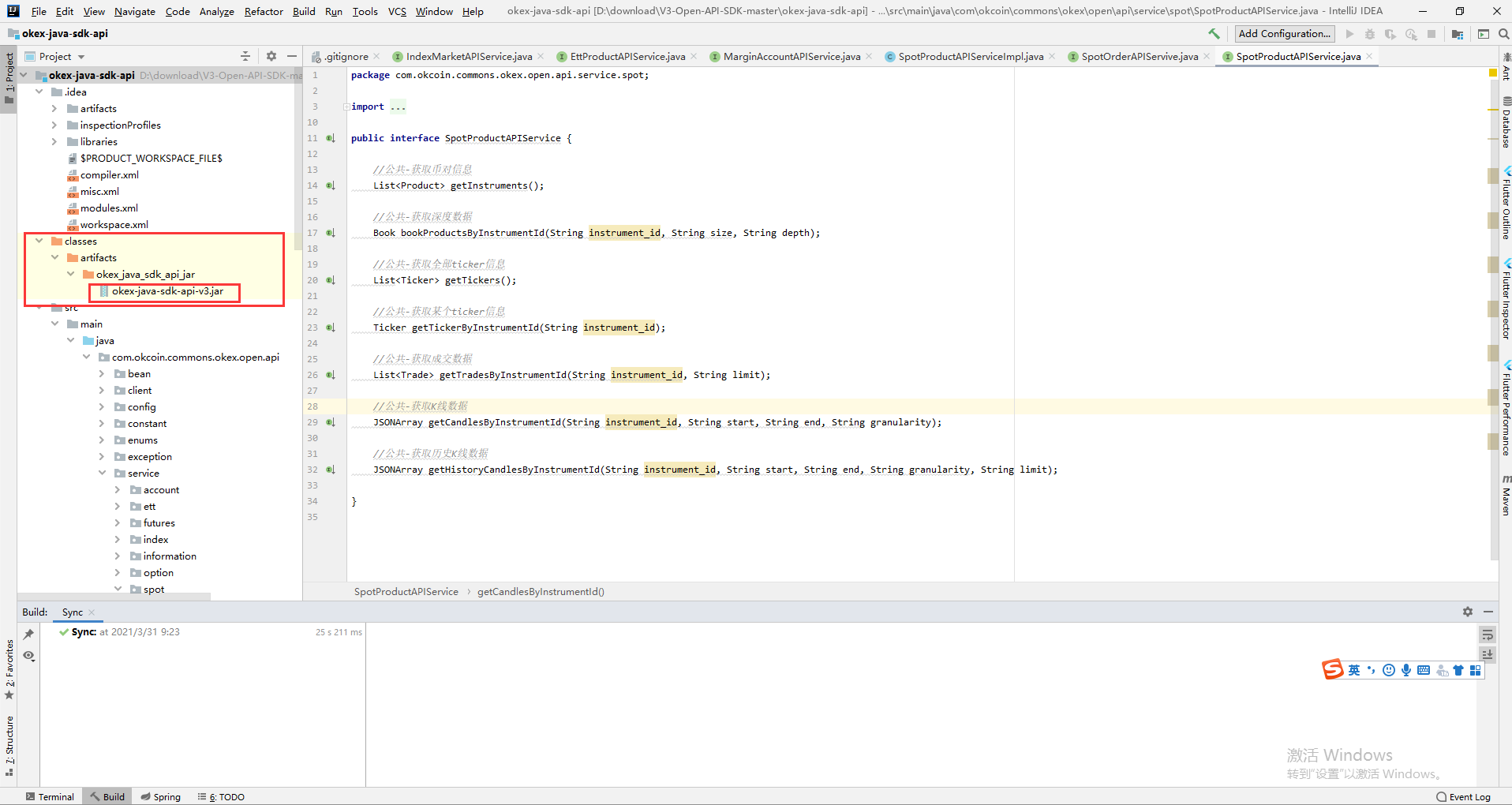Click getCandlesByInstrumentId() breadcrumb
This screenshot has width=1512, height=805.
click(541, 592)
